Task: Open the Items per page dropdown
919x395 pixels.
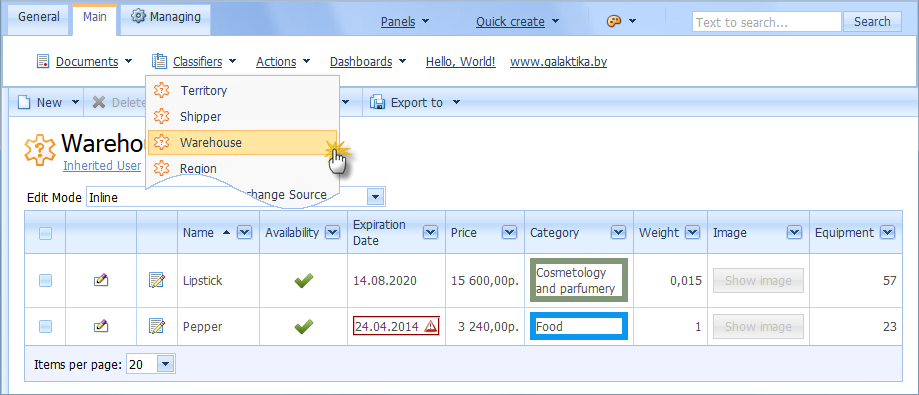Action: point(166,365)
